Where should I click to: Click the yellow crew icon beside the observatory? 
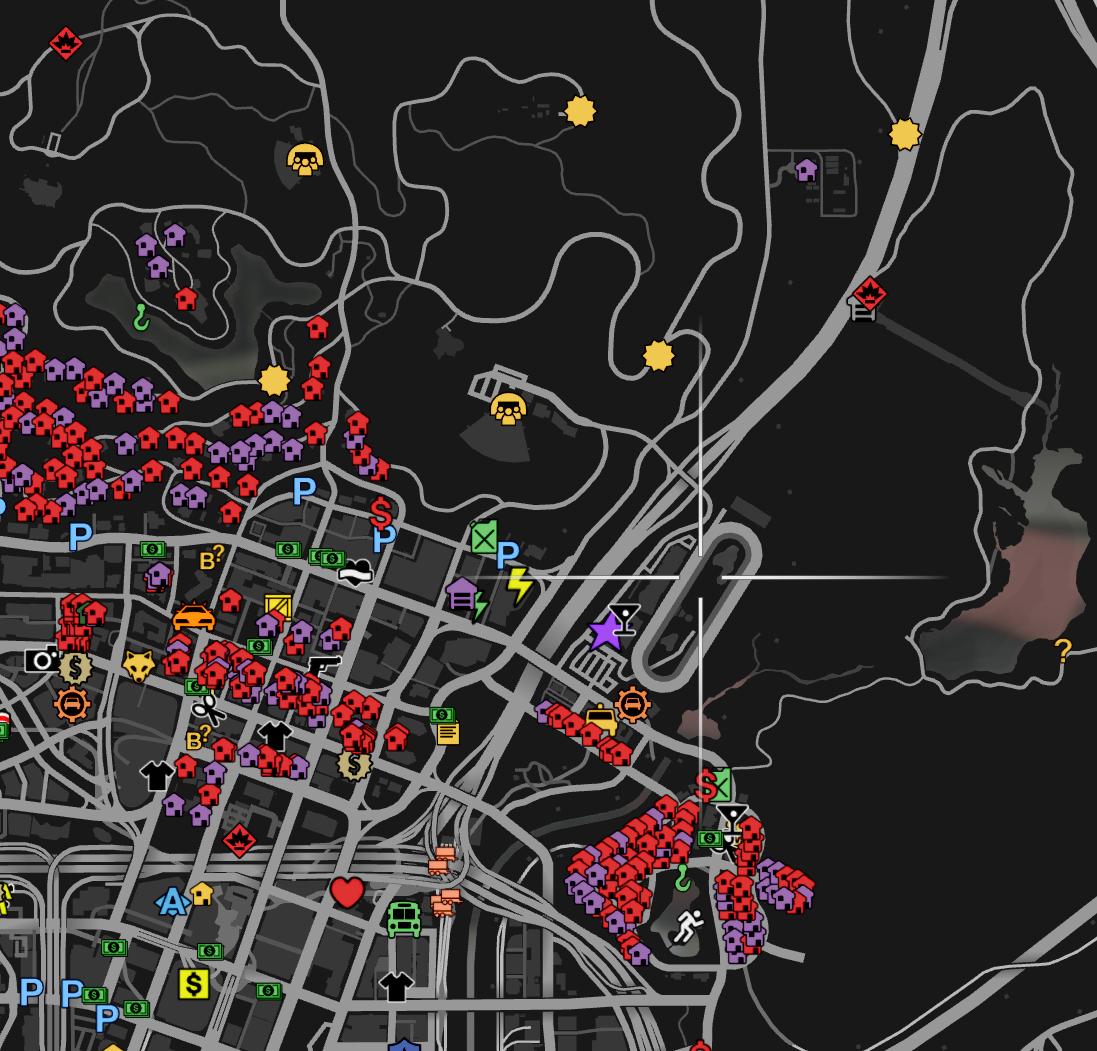(x=508, y=409)
